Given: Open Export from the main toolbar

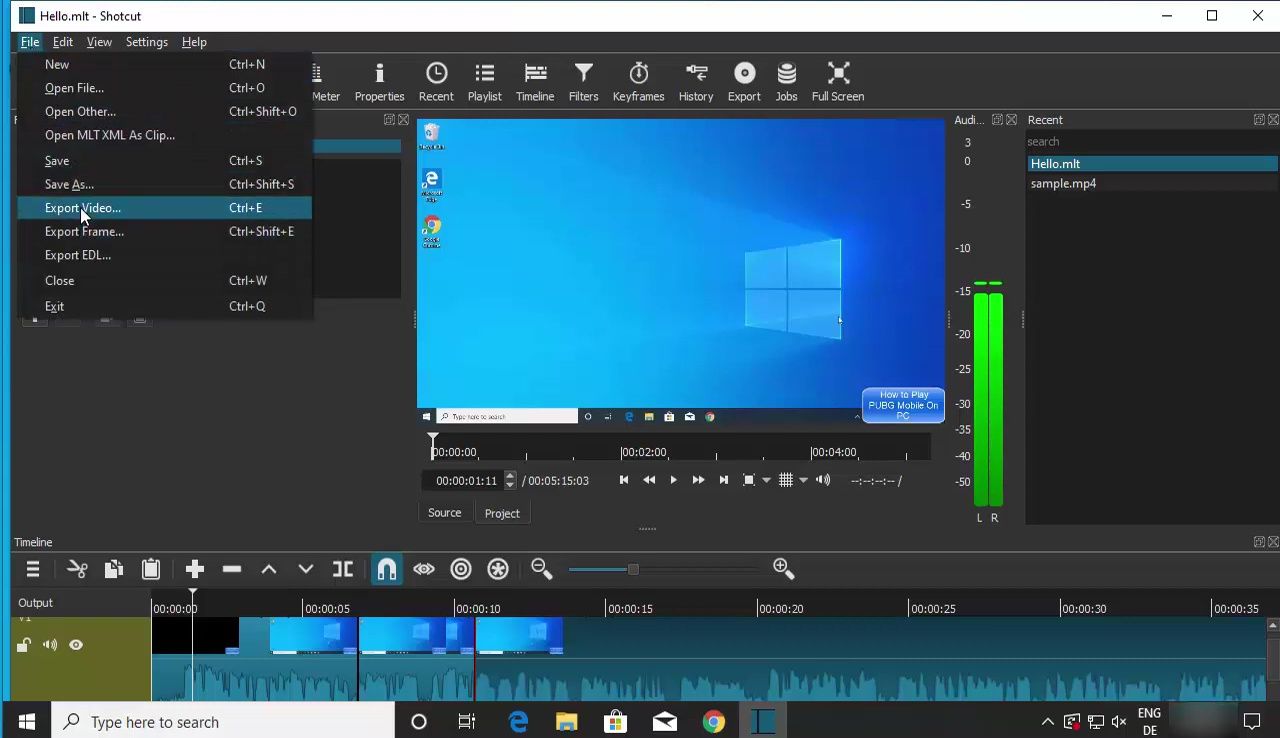Looking at the screenshot, I should 744,82.
